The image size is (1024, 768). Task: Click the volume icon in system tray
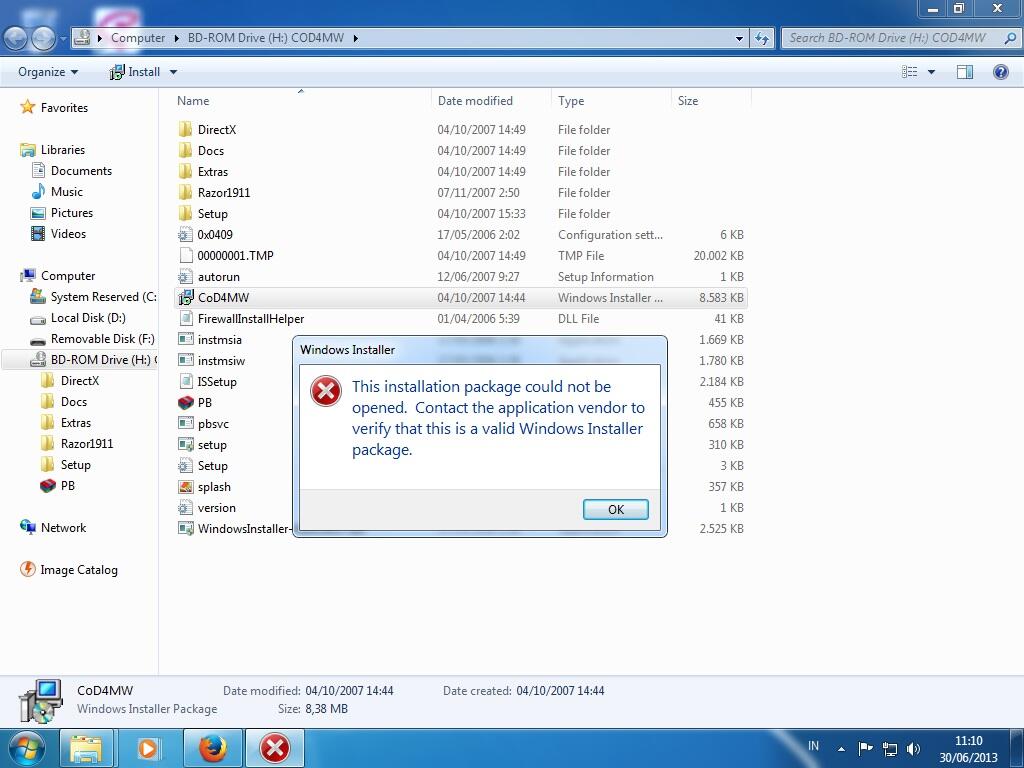point(913,748)
